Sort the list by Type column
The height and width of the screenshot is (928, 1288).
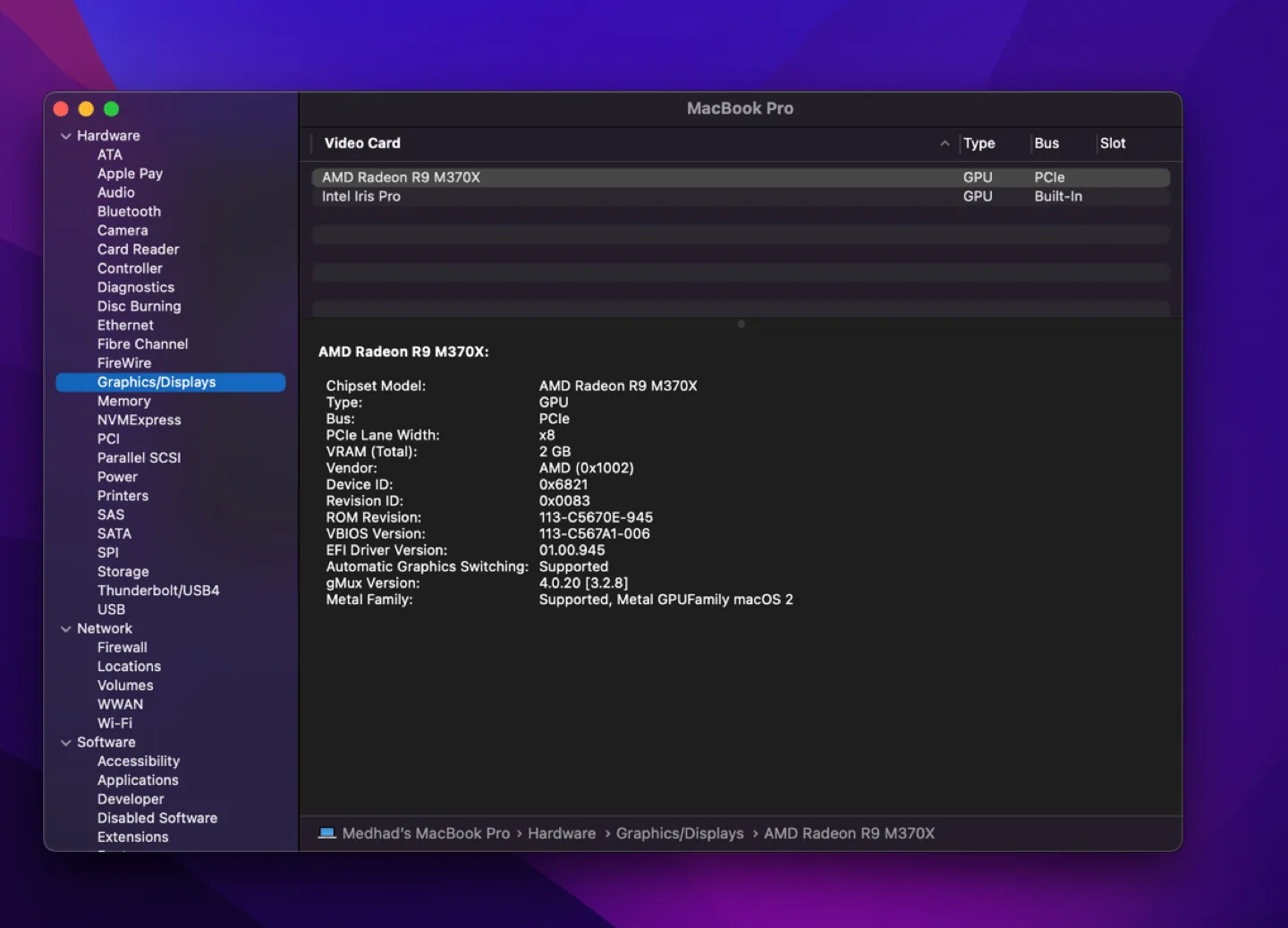click(979, 143)
